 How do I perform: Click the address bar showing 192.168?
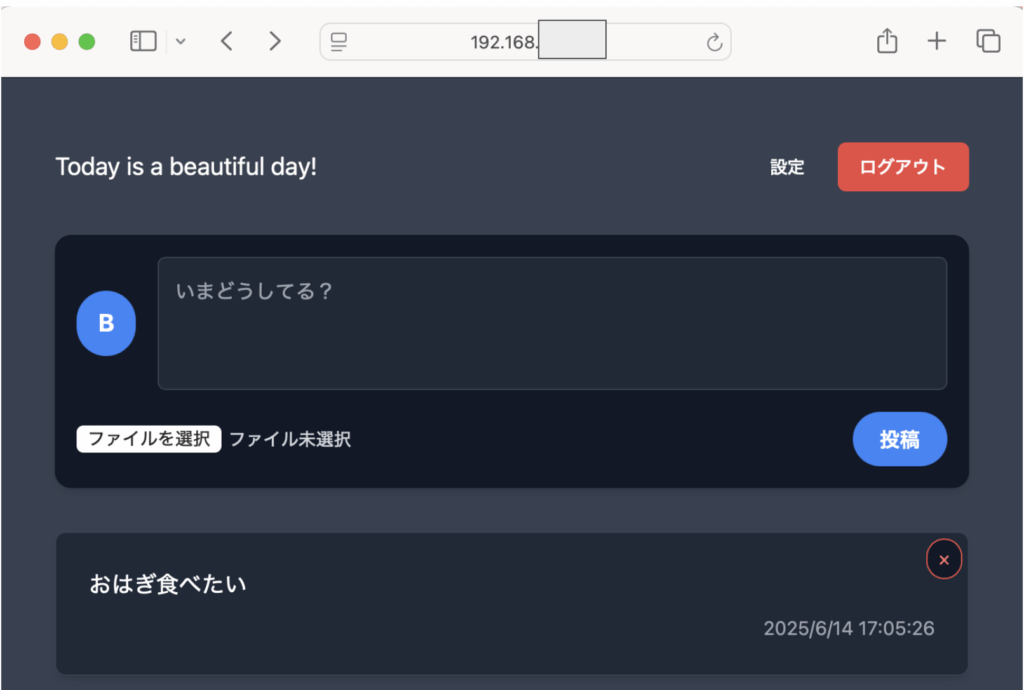click(x=525, y=42)
